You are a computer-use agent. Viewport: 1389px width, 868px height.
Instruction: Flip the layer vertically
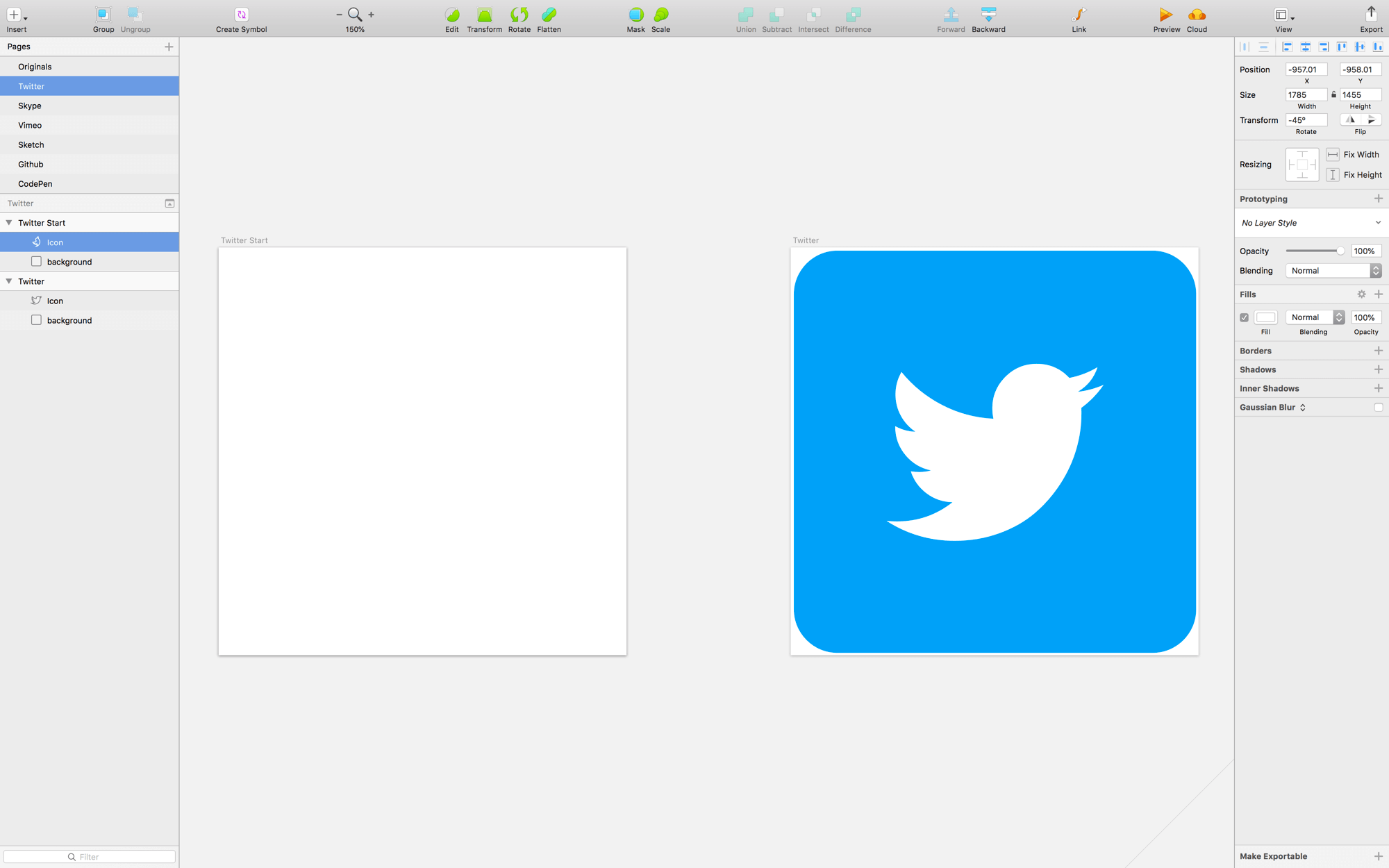coord(1371,120)
